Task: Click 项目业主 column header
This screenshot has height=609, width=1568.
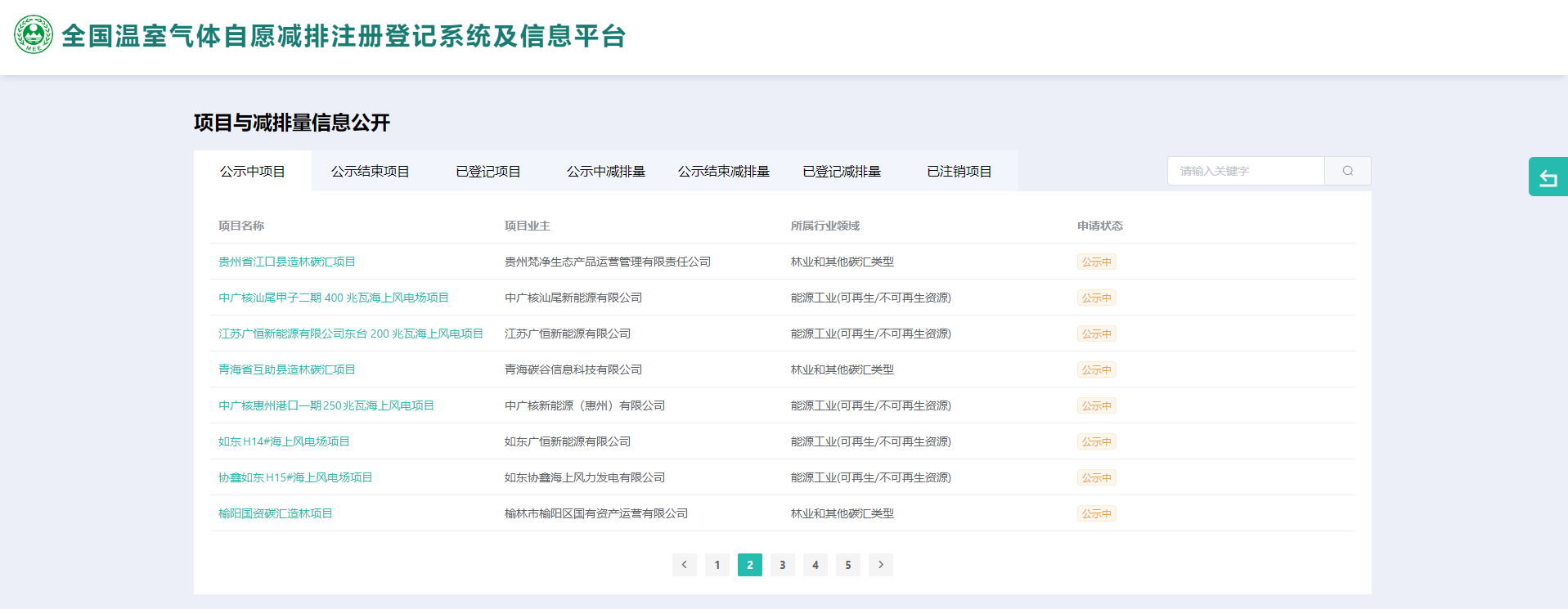Action: pyautogui.click(x=528, y=226)
